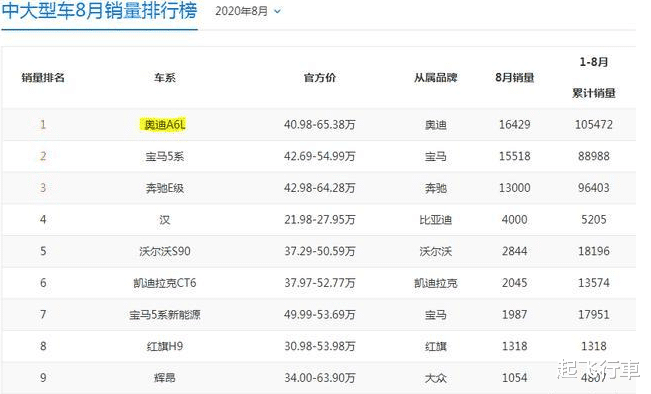Select cumulative sales value 88988
This screenshot has height=394, width=651.
pyautogui.click(x=594, y=156)
